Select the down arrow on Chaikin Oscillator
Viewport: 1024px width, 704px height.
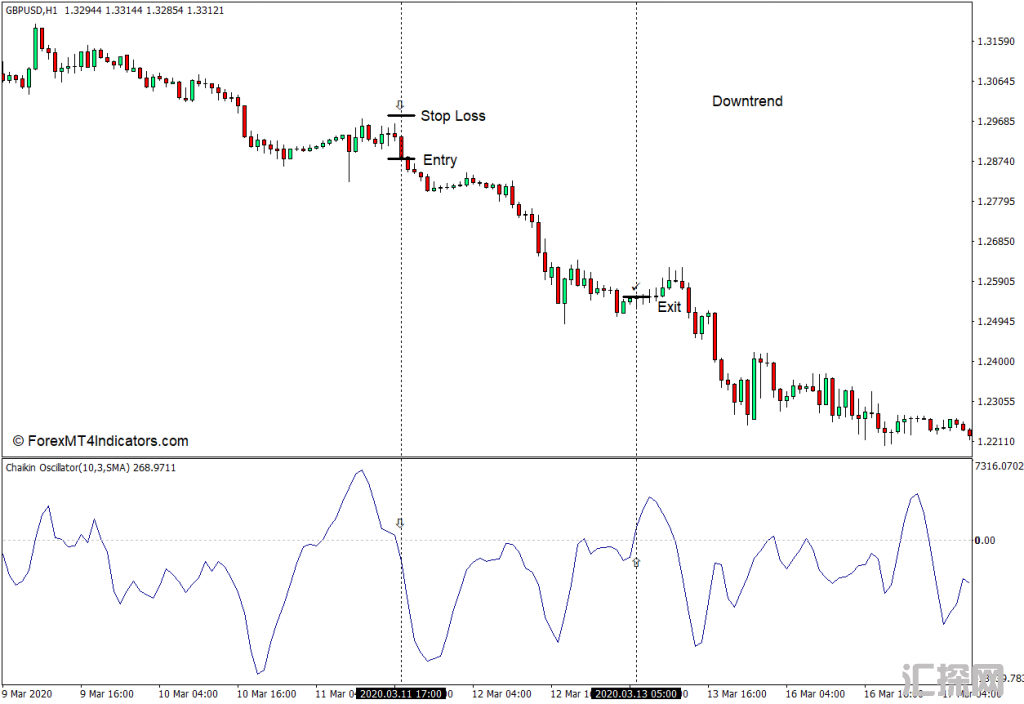pyautogui.click(x=400, y=523)
